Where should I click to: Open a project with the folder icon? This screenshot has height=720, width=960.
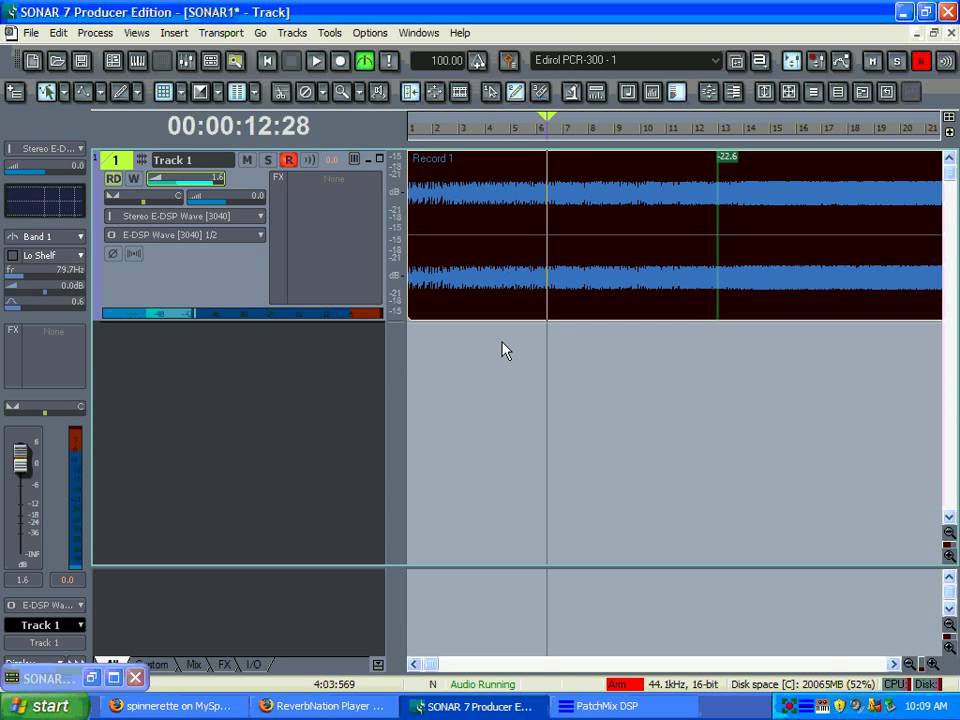click(x=57, y=61)
